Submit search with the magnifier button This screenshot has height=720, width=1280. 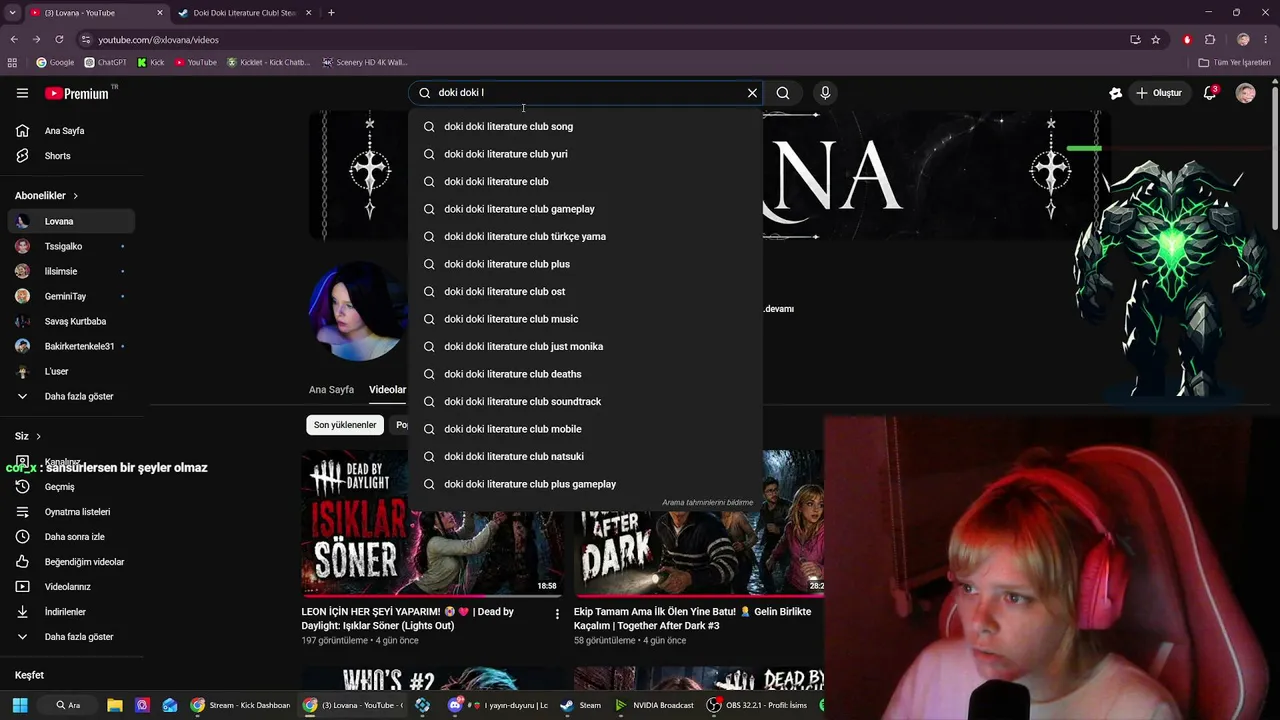[x=783, y=93]
